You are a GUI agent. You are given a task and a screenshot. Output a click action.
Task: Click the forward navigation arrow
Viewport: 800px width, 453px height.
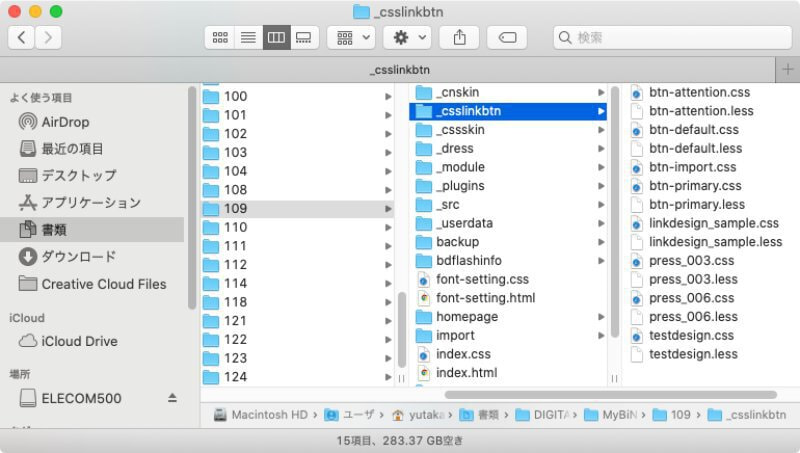[x=47, y=37]
